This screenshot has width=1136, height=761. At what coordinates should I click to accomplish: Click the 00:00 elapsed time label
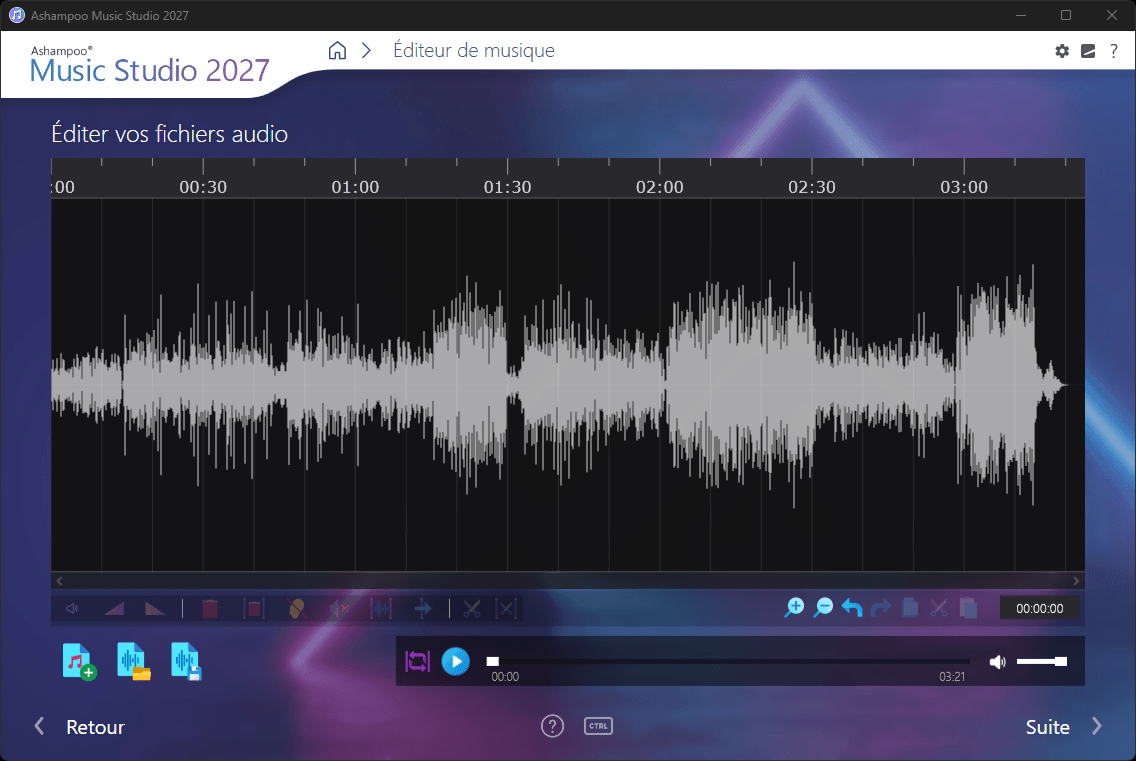pyautogui.click(x=505, y=677)
